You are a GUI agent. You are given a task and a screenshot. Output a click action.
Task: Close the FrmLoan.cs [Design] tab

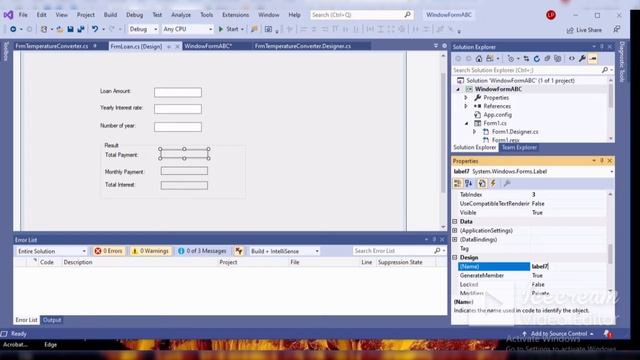tap(177, 47)
